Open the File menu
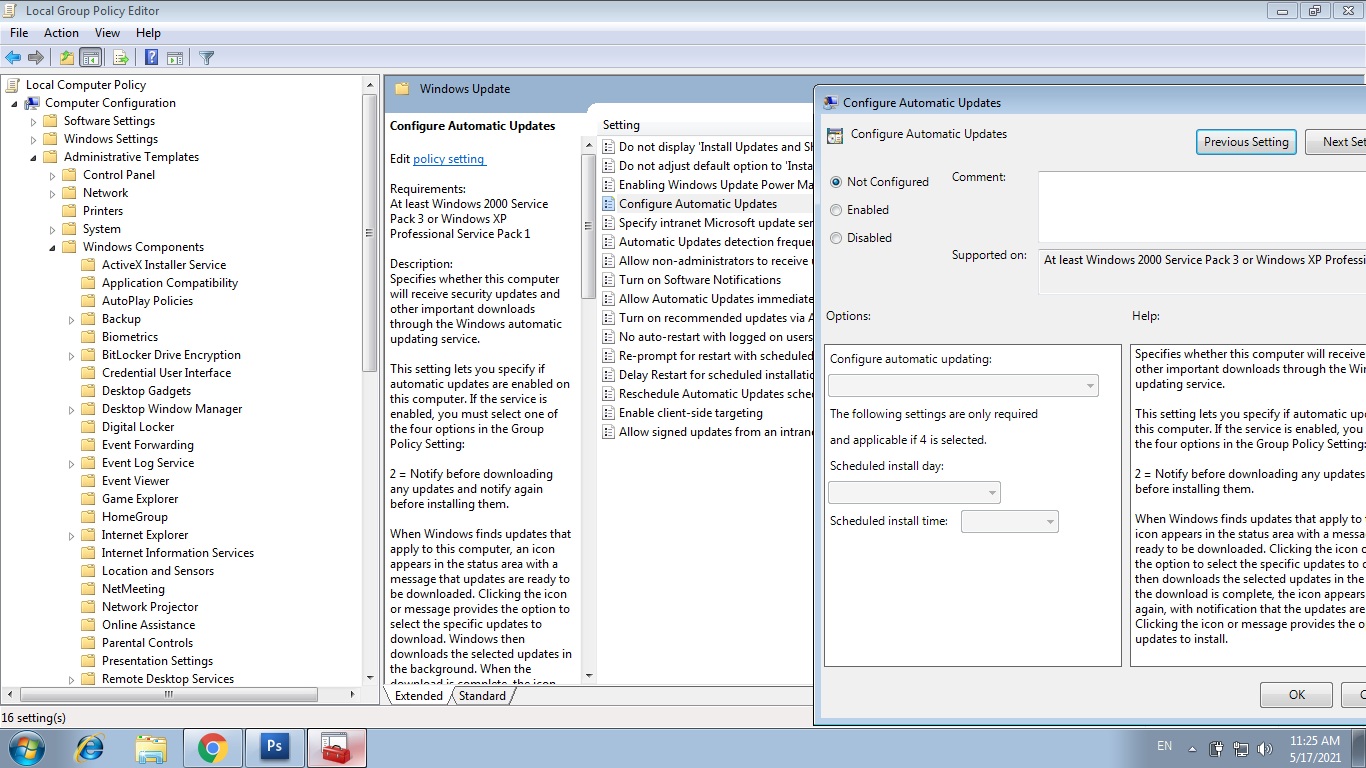 point(19,33)
